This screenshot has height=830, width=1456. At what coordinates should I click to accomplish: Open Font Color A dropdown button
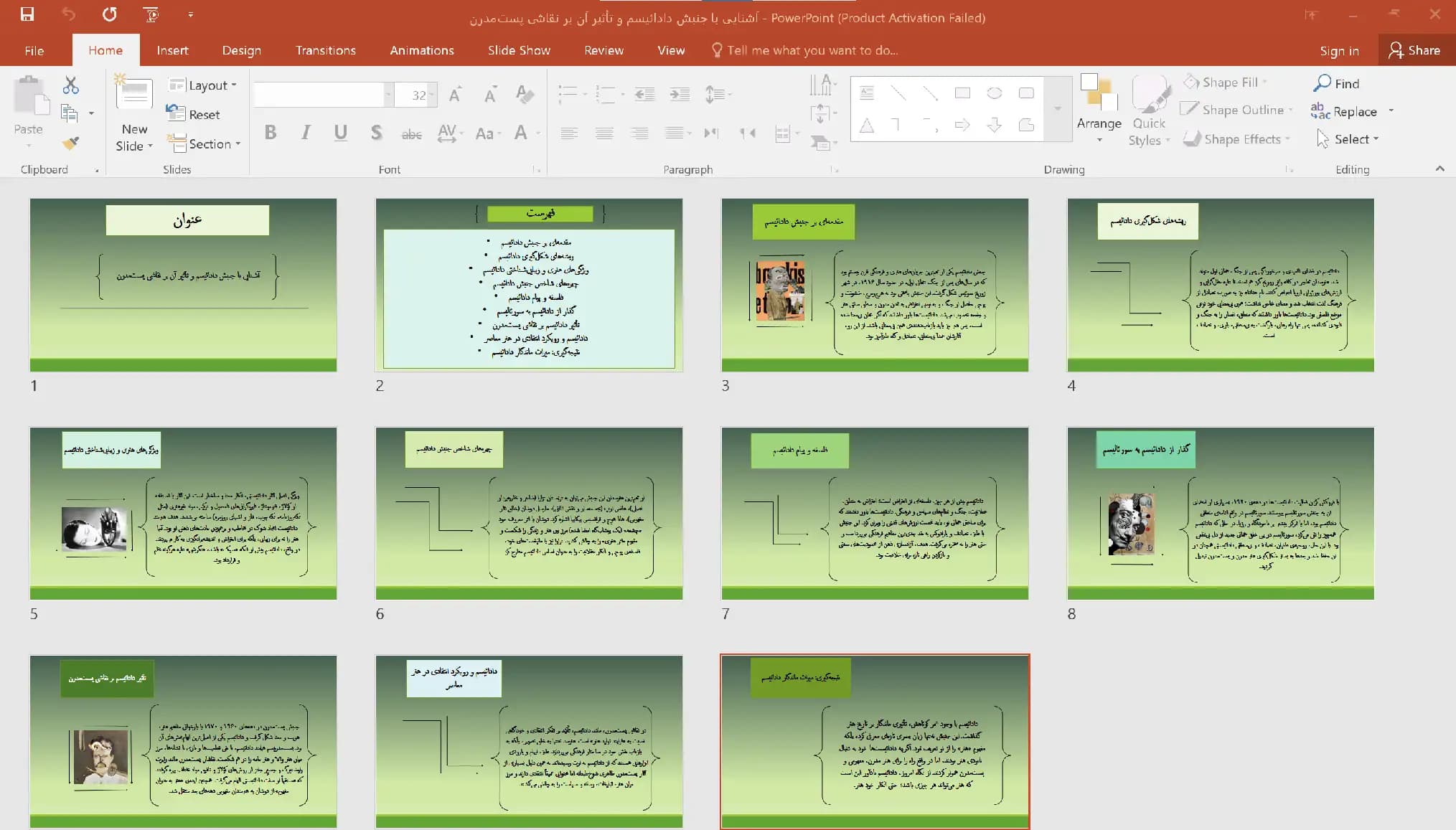click(538, 133)
